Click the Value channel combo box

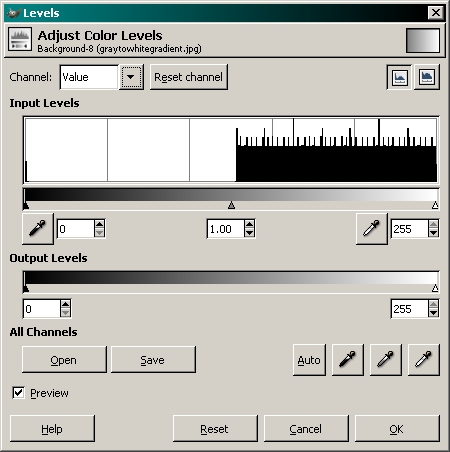(102, 77)
